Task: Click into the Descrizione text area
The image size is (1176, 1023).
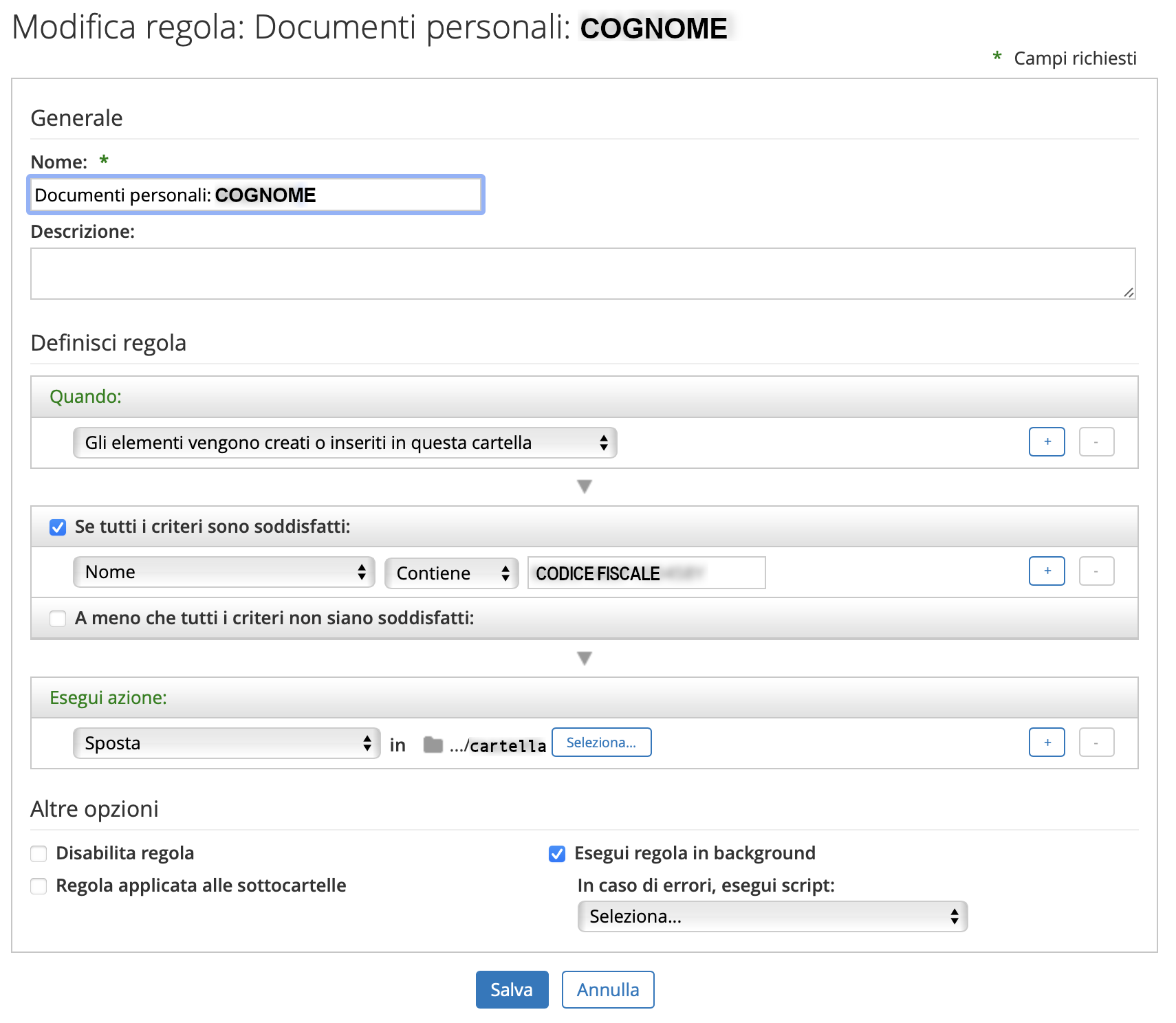Action: (582, 274)
